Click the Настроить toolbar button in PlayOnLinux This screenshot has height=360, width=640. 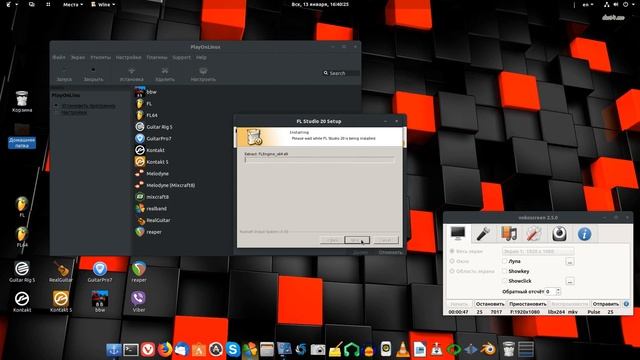click(203, 75)
